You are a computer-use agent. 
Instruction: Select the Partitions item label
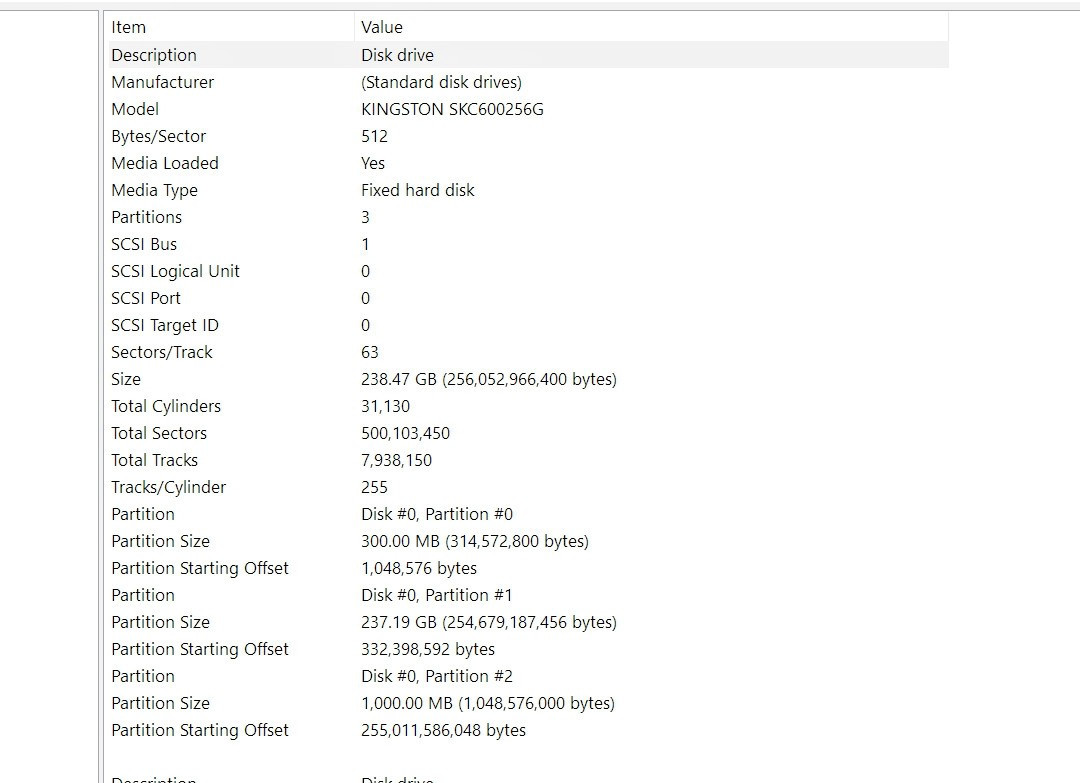coord(147,217)
